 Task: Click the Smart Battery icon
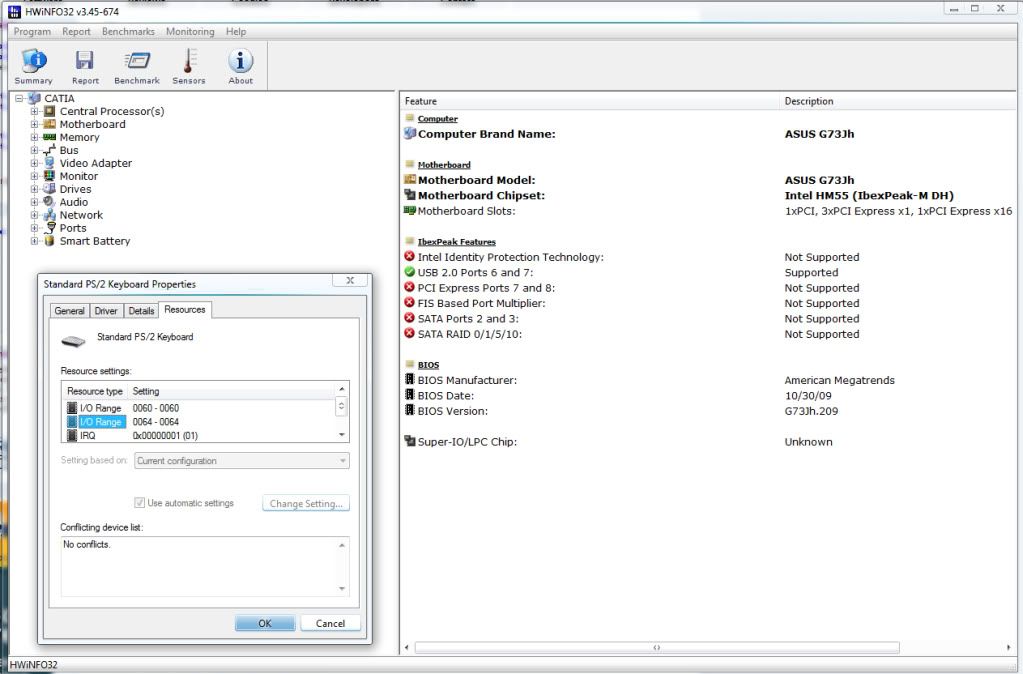pos(50,241)
